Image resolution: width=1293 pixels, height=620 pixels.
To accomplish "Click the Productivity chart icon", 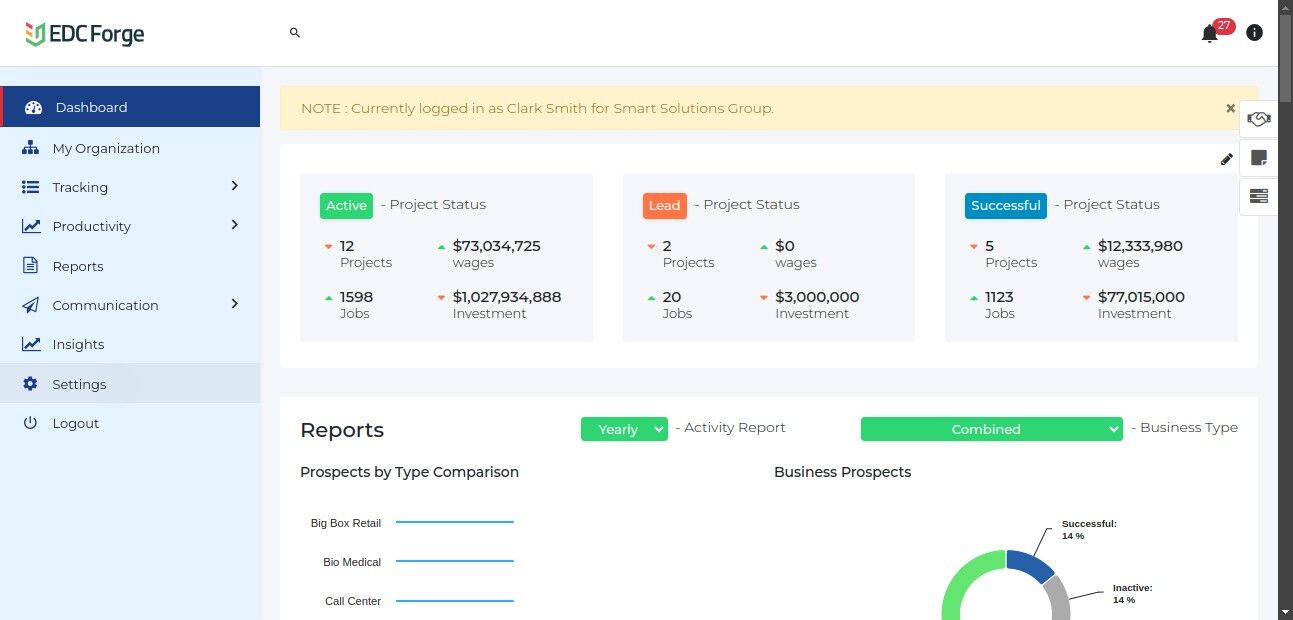I will (x=31, y=226).
